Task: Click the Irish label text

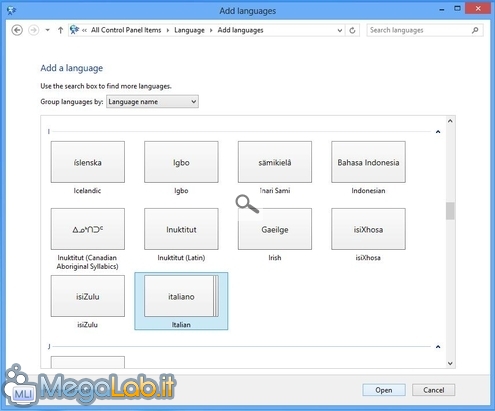Action: click(275, 258)
